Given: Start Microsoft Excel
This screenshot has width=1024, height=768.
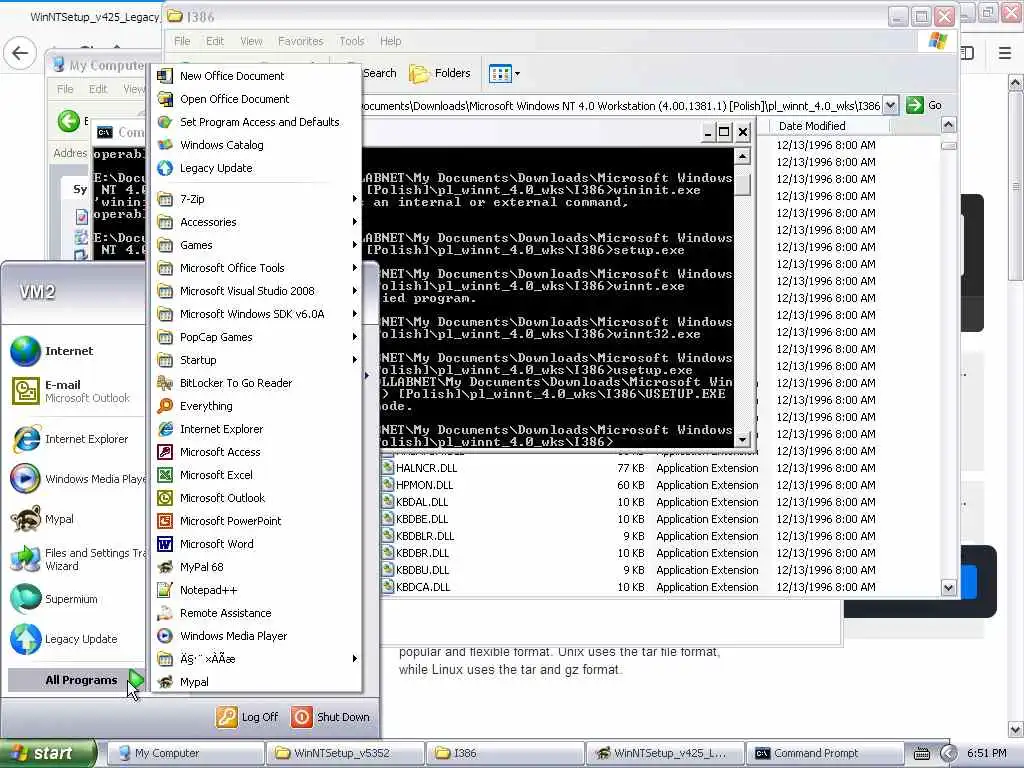Looking at the screenshot, I should (x=257, y=475).
